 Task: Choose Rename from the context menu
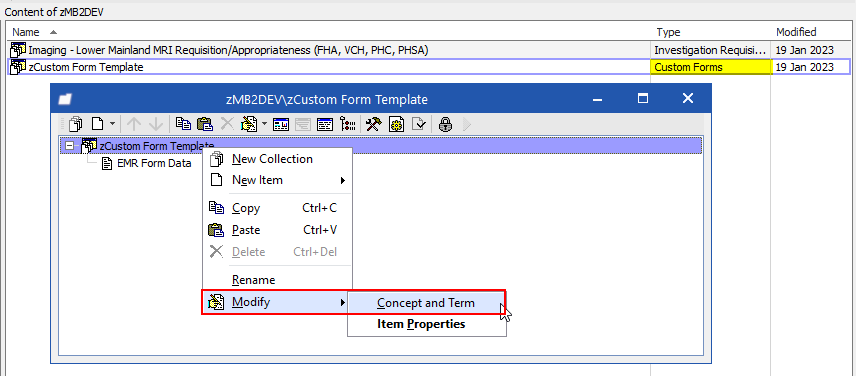coord(277,280)
